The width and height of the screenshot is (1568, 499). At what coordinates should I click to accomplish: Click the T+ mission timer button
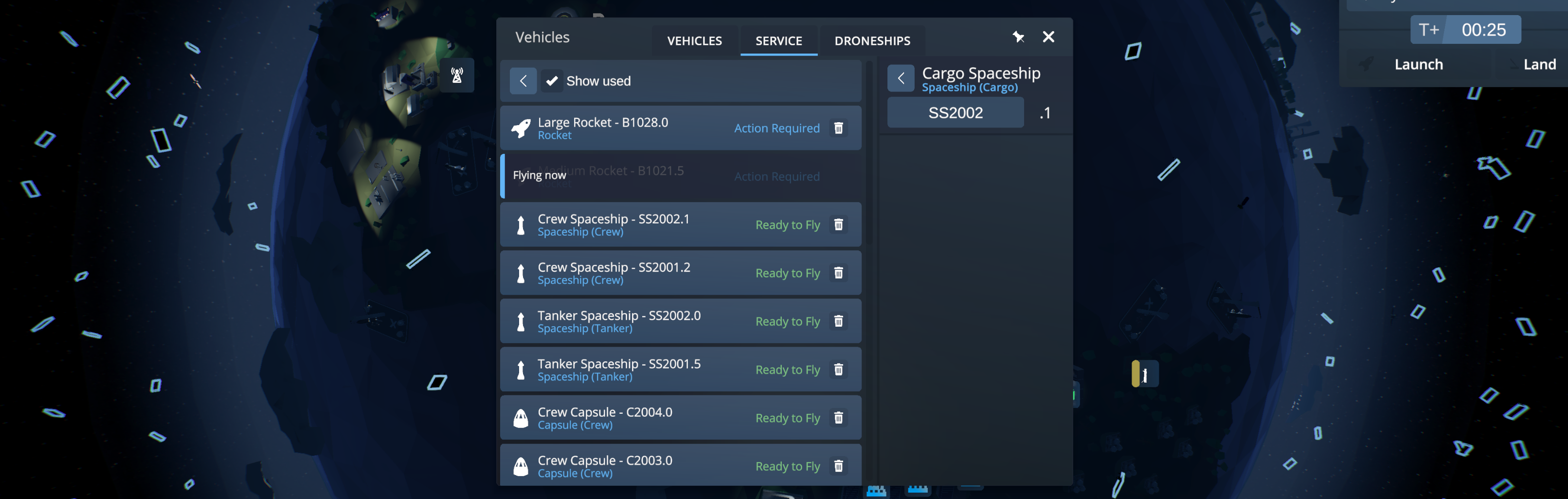pyautogui.click(x=1428, y=30)
